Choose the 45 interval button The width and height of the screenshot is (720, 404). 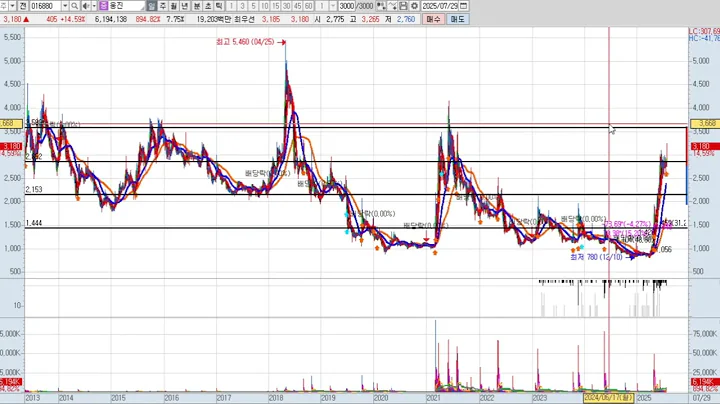pyautogui.click(x=298, y=6)
